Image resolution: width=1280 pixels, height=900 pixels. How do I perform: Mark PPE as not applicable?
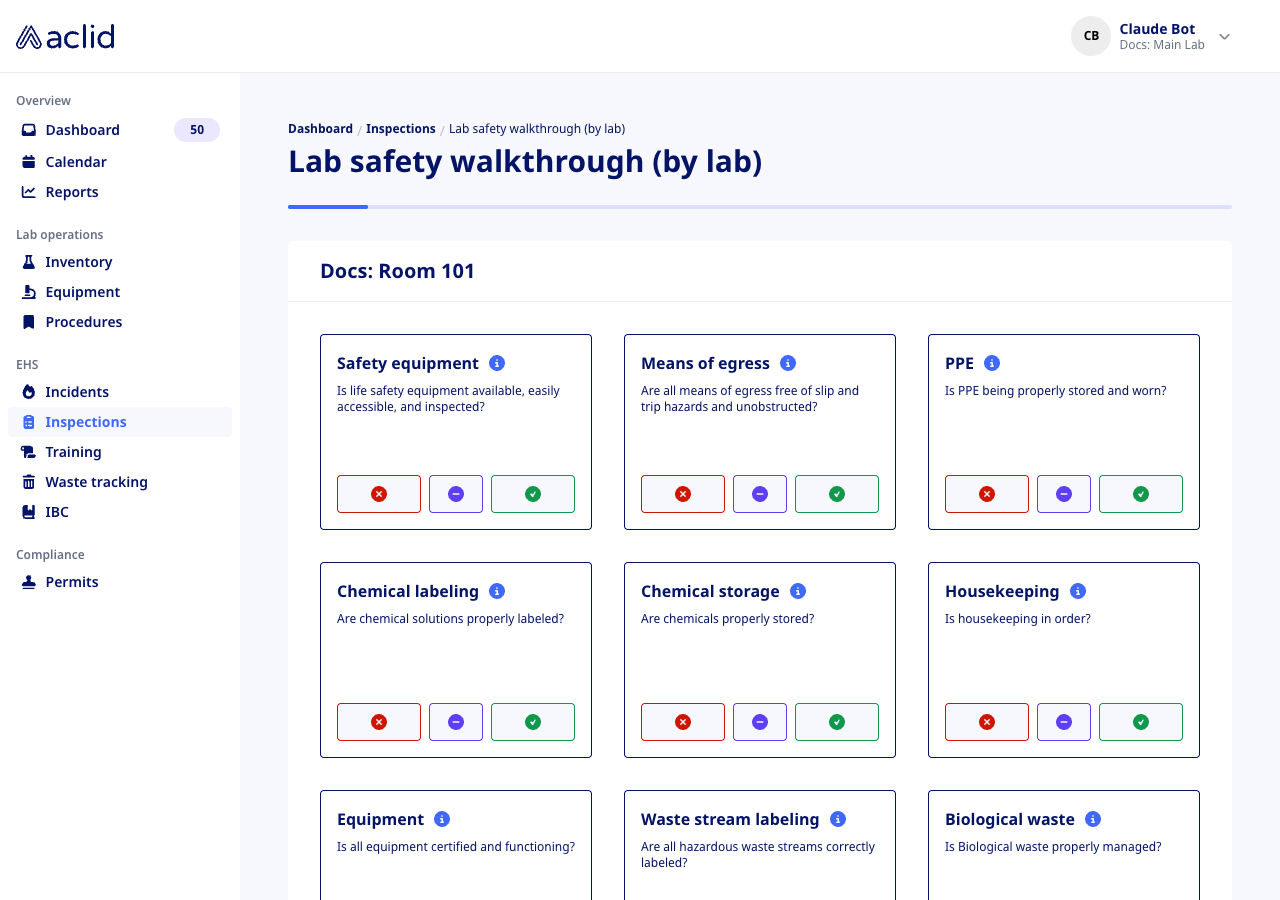1064,494
